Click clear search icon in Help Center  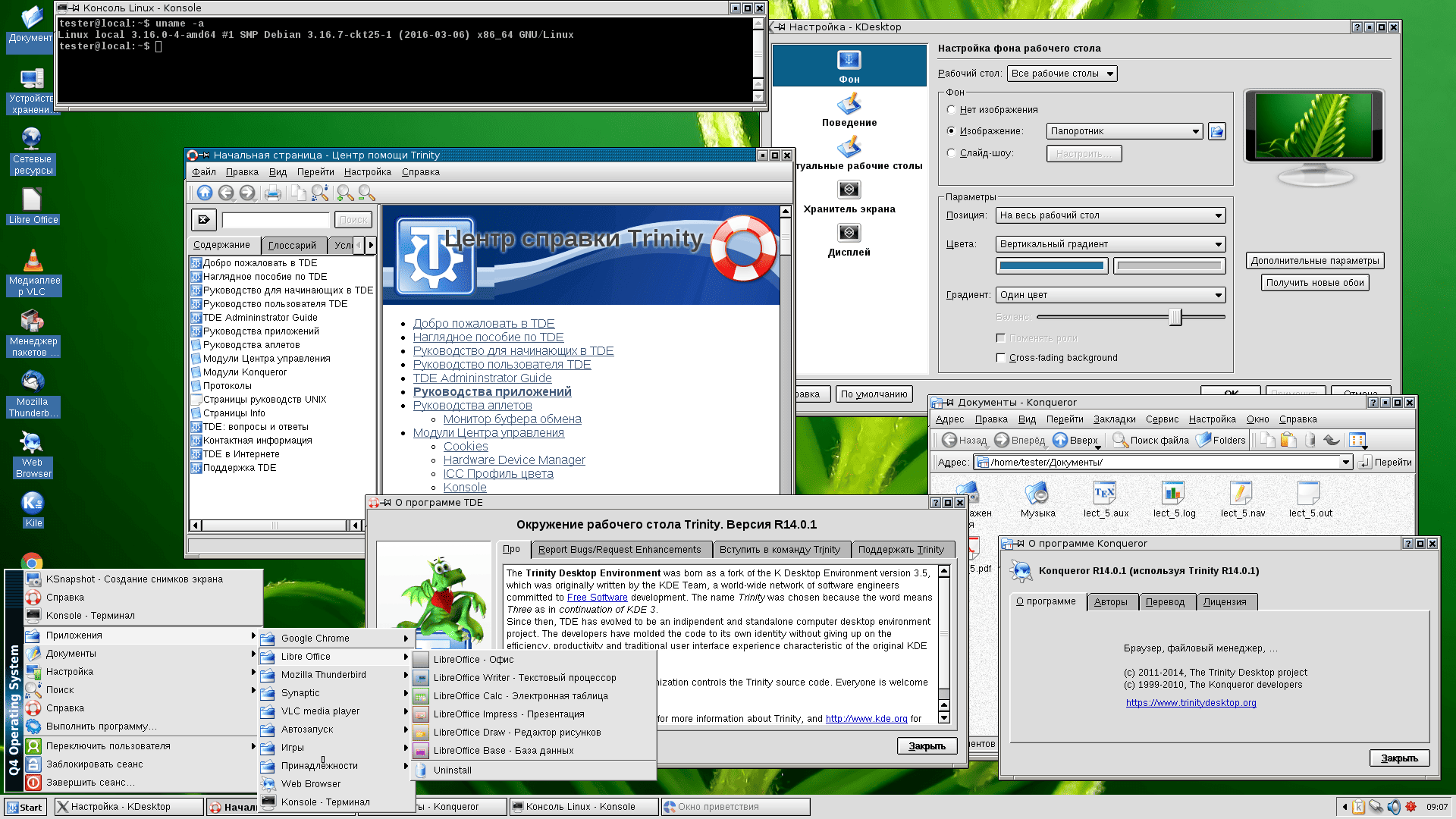point(203,220)
